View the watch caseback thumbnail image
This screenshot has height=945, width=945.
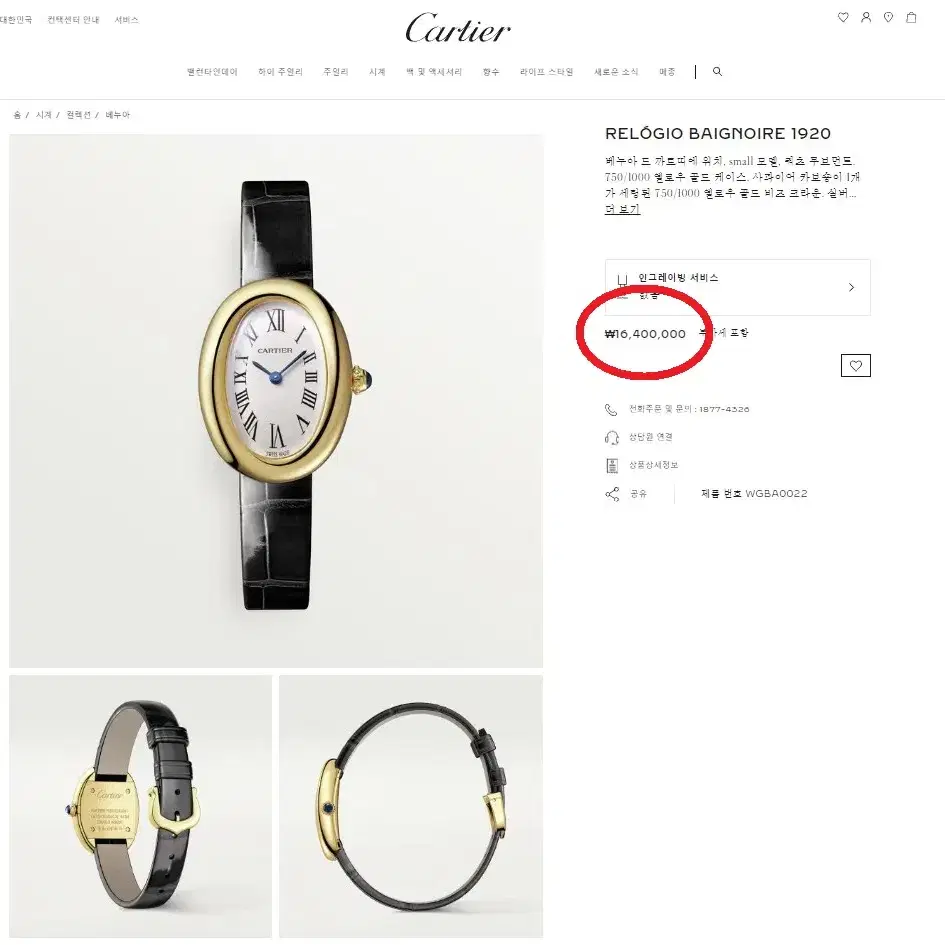(140, 806)
